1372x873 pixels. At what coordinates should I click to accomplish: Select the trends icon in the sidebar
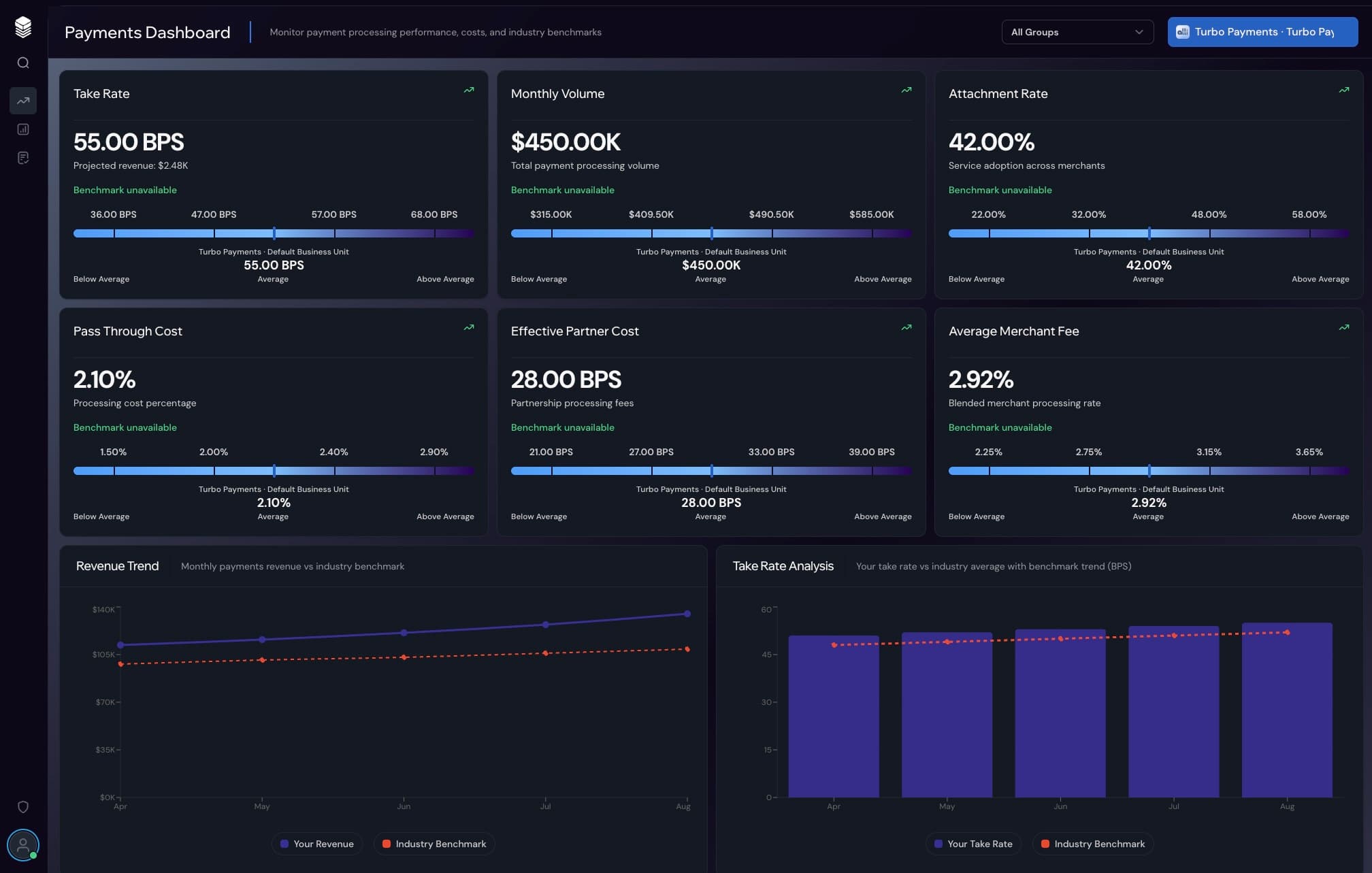click(x=23, y=100)
